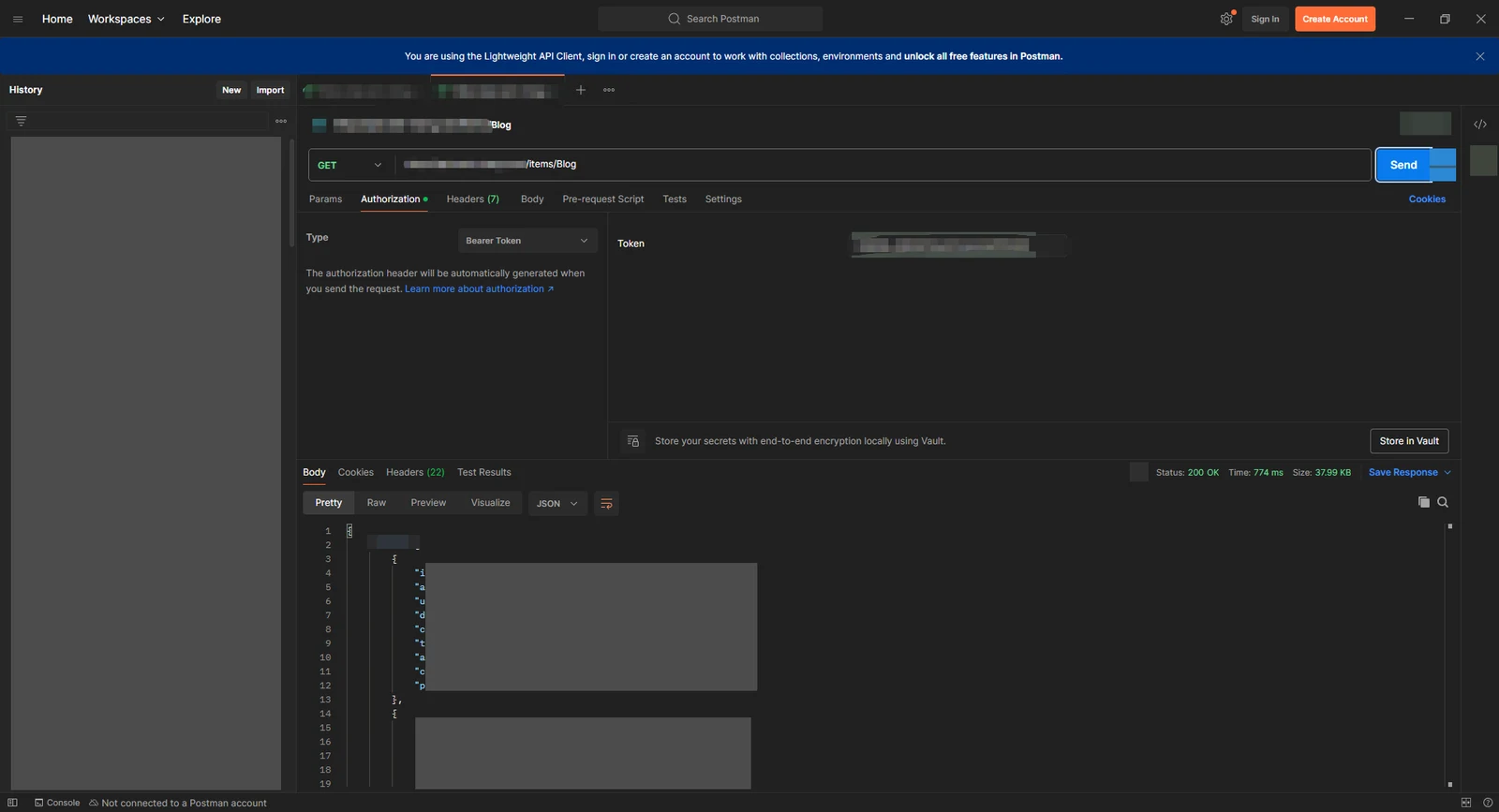The image size is (1499, 812).
Task: Click the Store in Vault button
Action: 1409,441
